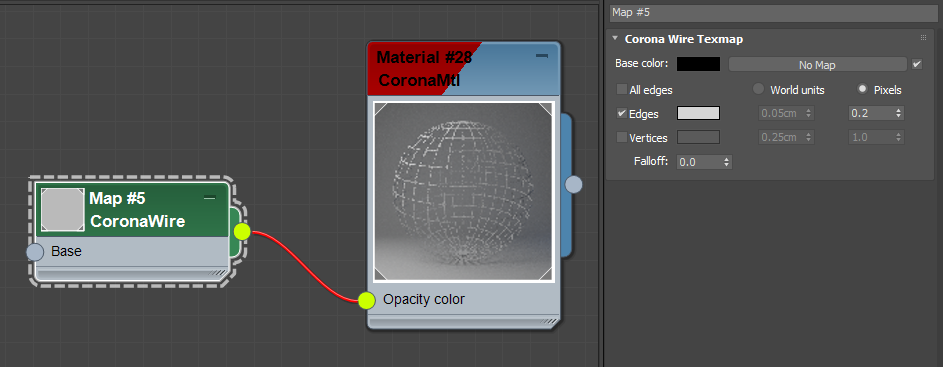Adjust the Edges pixels 0.2 spinner
943x367 pixels.
[x=899, y=113]
